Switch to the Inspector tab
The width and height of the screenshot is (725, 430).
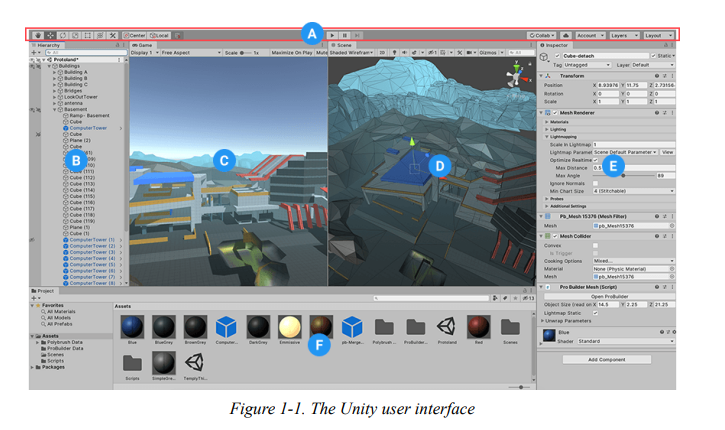(554, 45)
